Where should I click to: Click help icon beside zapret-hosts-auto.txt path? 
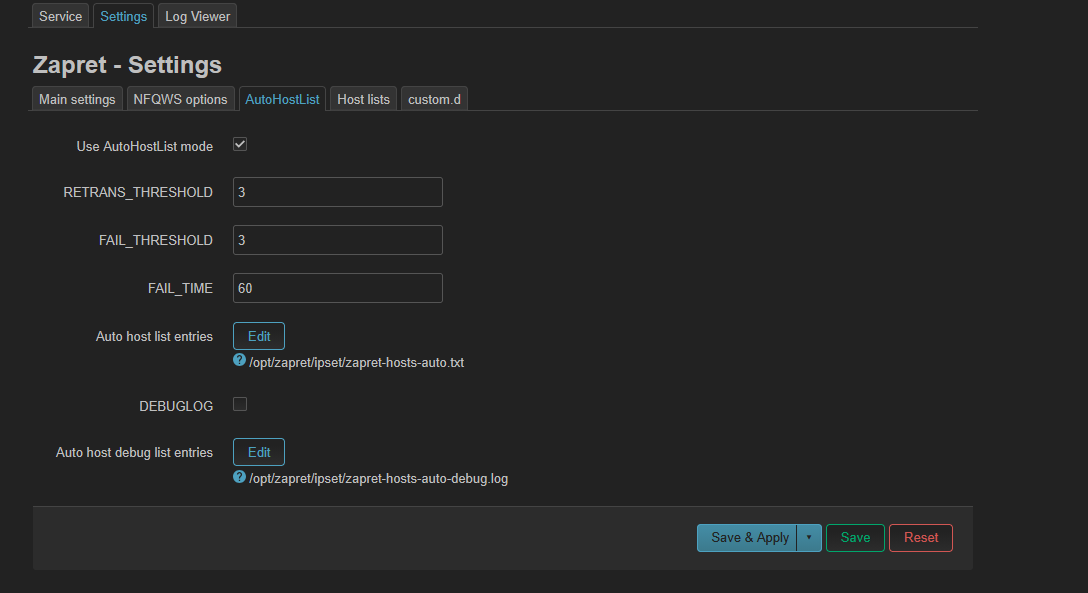[x=239, y=360]
